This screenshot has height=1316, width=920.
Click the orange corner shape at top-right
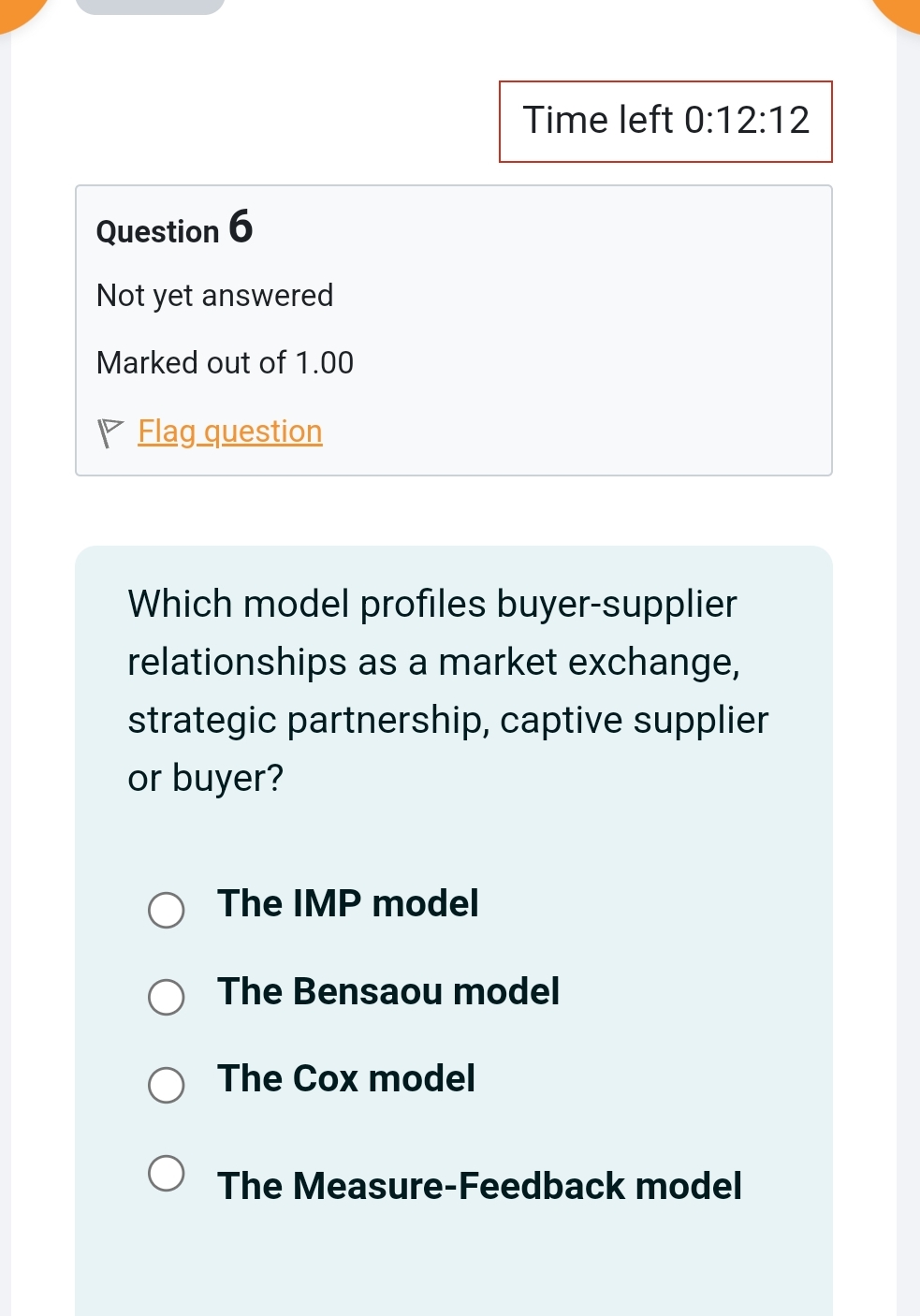tap(900, 11)
